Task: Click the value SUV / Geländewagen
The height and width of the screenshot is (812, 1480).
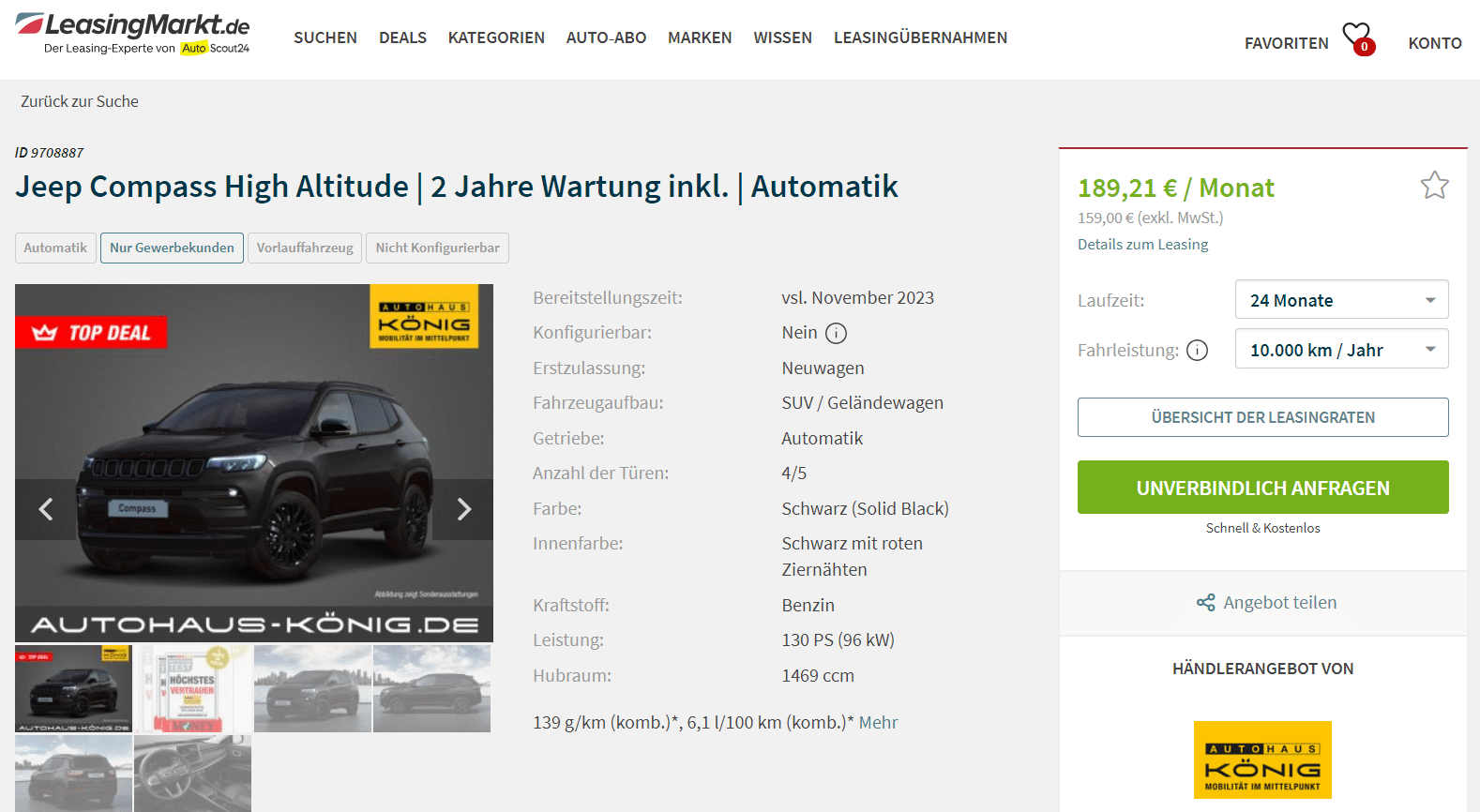Action: click(862, 403)
